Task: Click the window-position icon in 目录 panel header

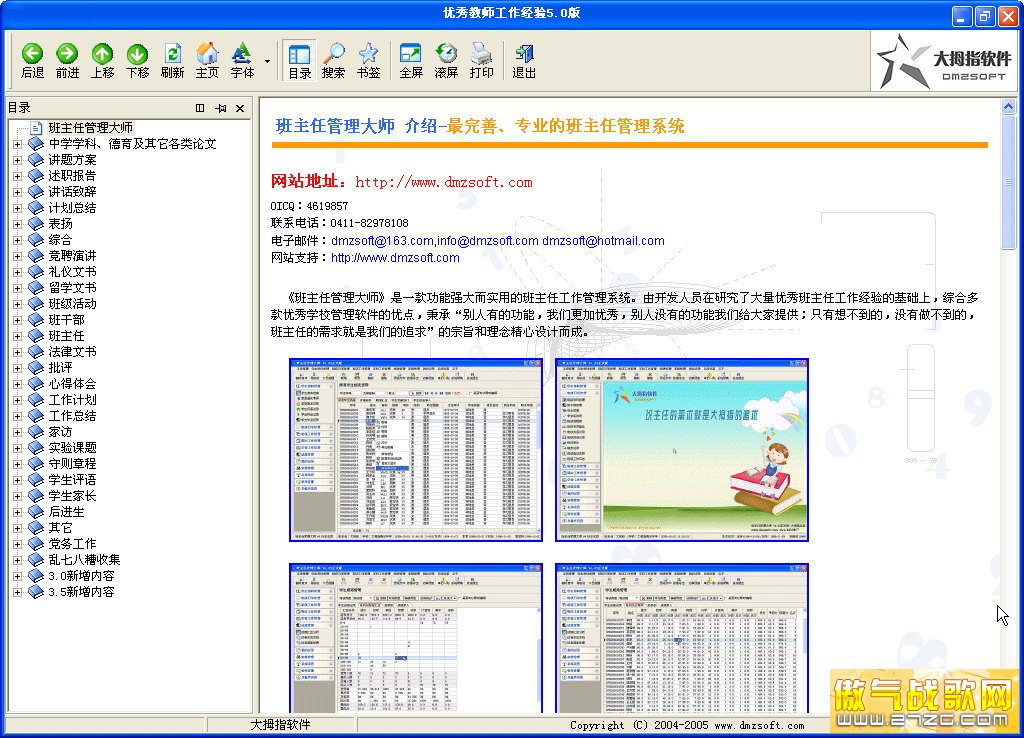Action: (200, 108)
